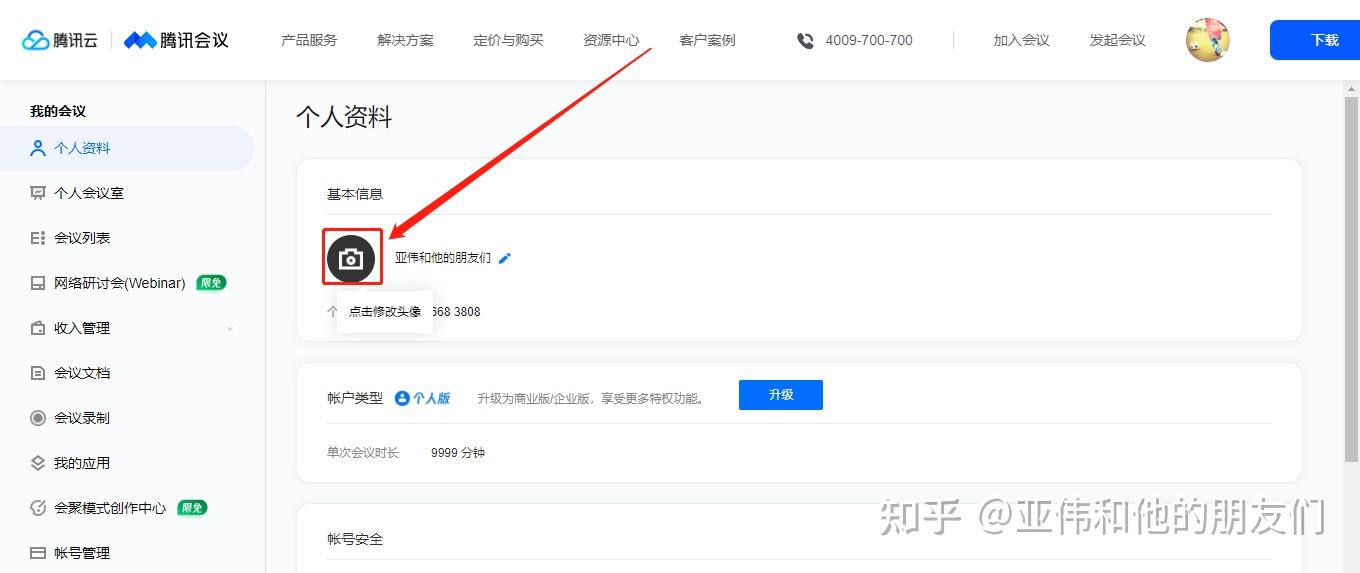Expand the 收入管理 chevron
This screenshot has width=1360, height=573.
click(x=230, y=328)
